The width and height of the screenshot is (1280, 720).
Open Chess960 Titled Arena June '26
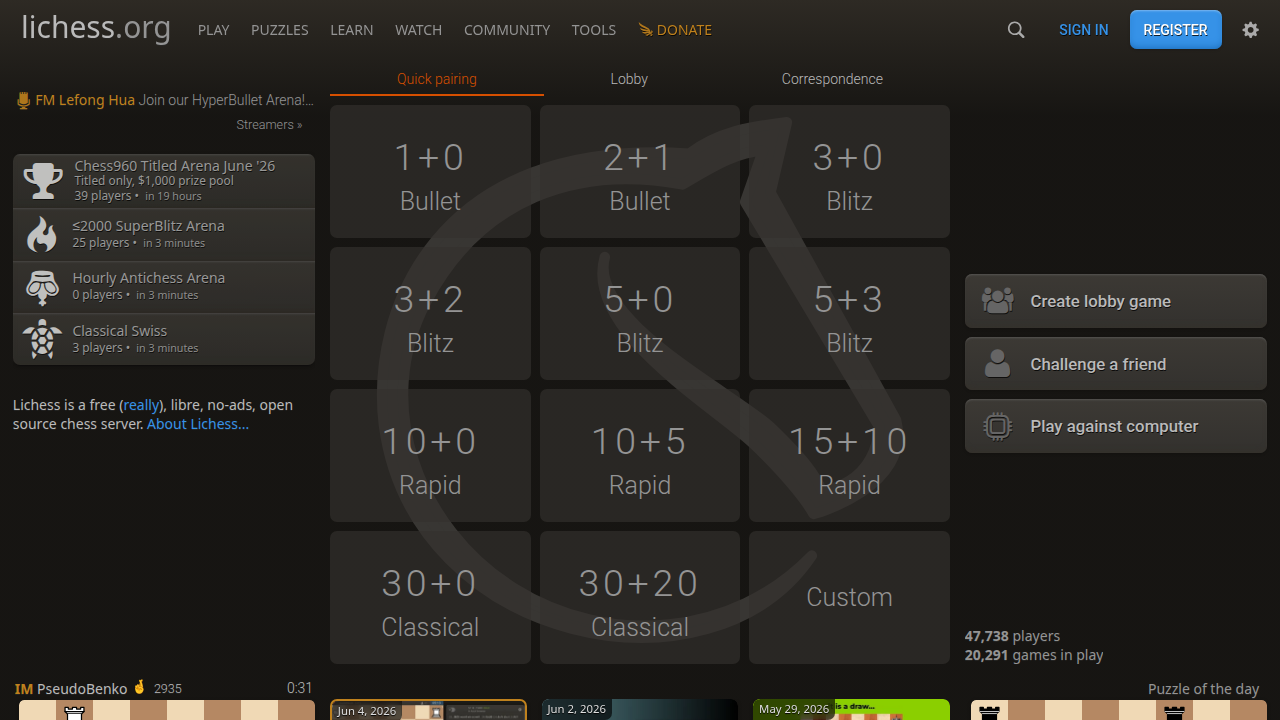pyautogui.click(x=164, y=181)
